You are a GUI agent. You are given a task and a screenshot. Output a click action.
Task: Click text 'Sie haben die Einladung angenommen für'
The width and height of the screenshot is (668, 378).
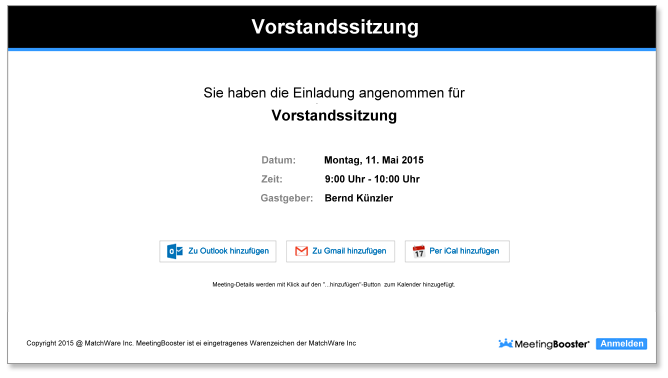334,92
